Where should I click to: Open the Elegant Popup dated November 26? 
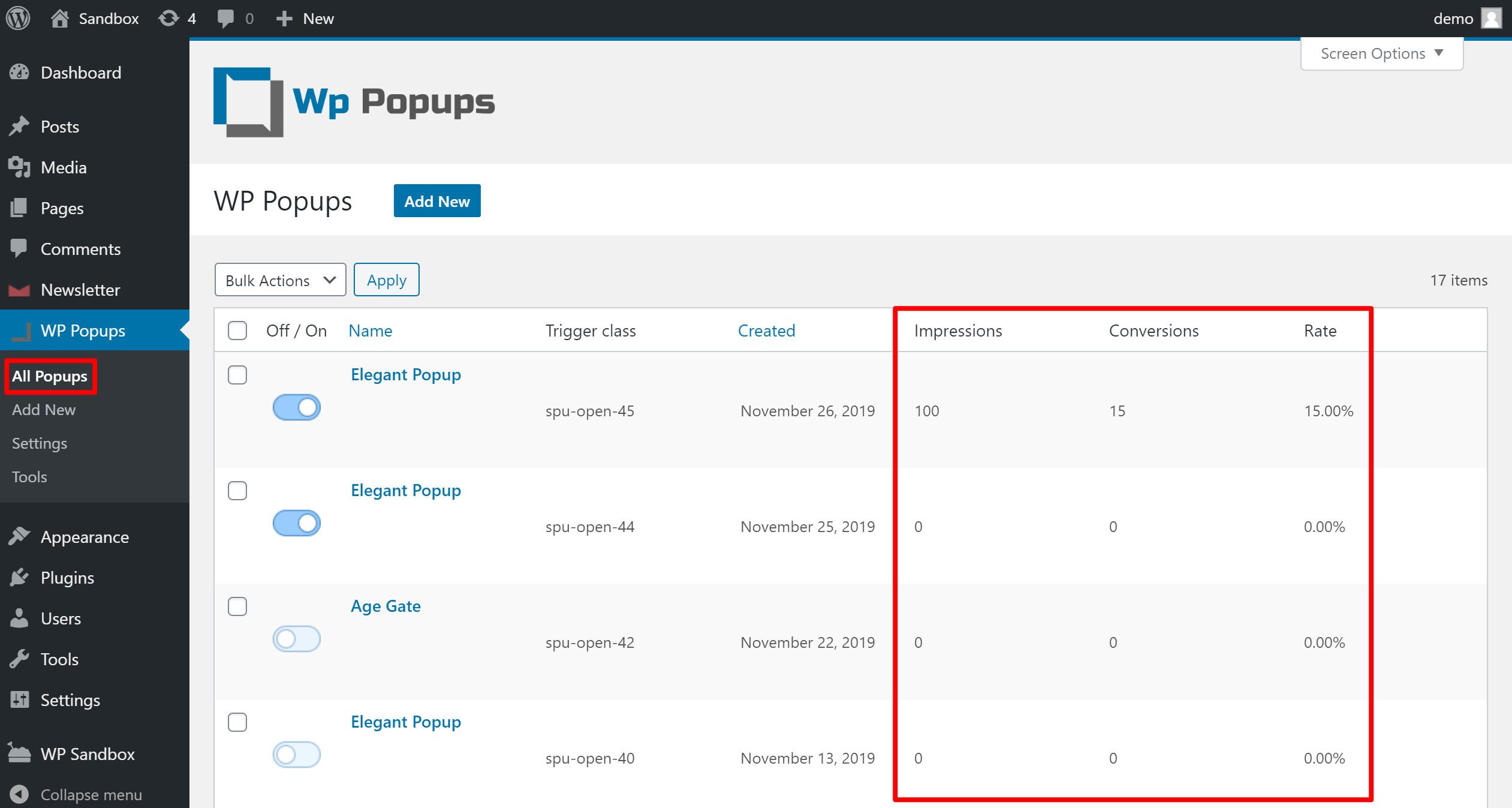coord(406,375)
